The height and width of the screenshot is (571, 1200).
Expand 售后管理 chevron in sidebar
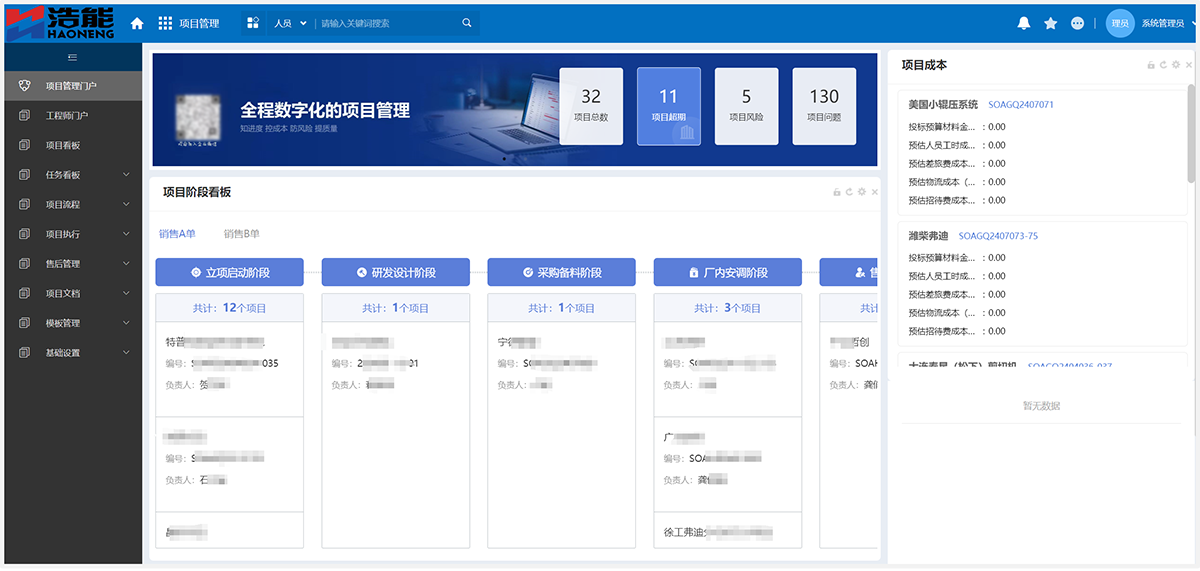coord(126,264)
